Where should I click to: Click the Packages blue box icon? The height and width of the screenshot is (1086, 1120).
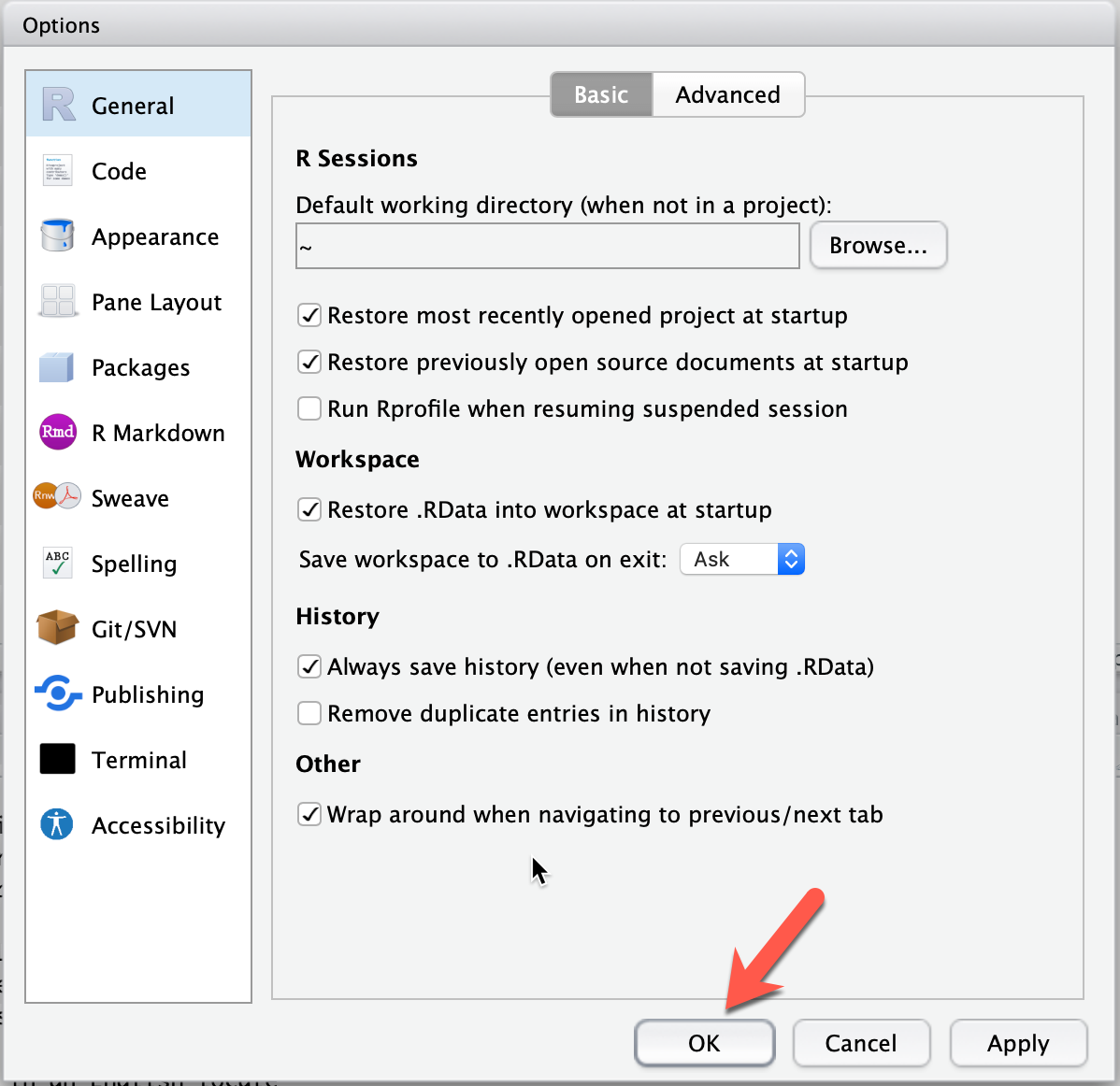point(56,367)
